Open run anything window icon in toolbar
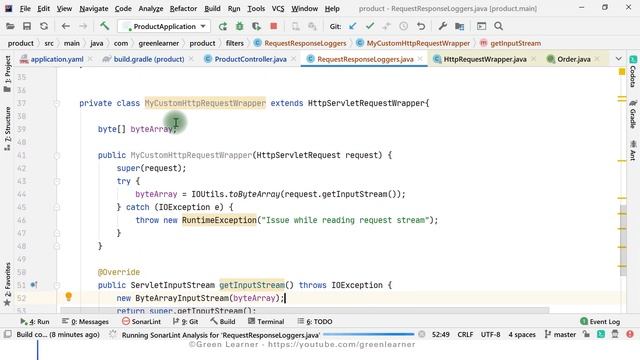Screen dimensions: 640x360 (482, 27)
